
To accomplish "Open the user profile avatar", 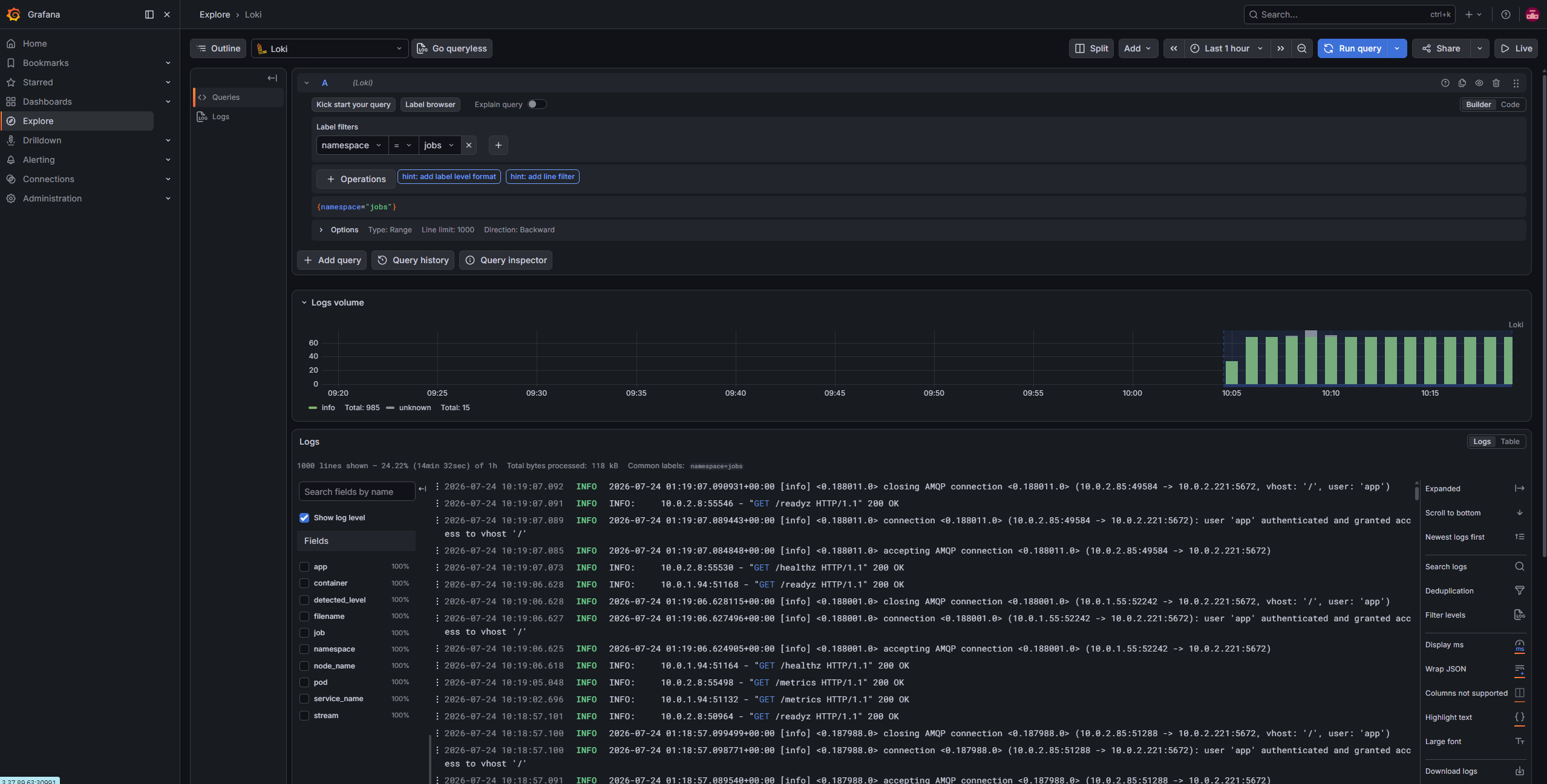I will 1532,15.
